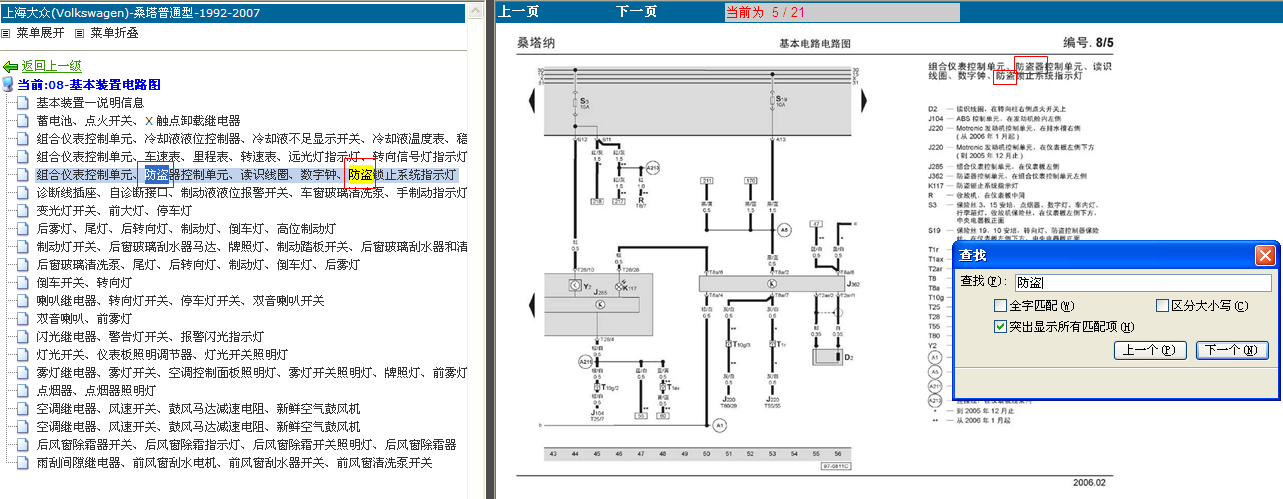The height and width of the screenshot is (499, 1283).
Task: Click the 2006.02 date at page bottom
Action: [1089, 481]
